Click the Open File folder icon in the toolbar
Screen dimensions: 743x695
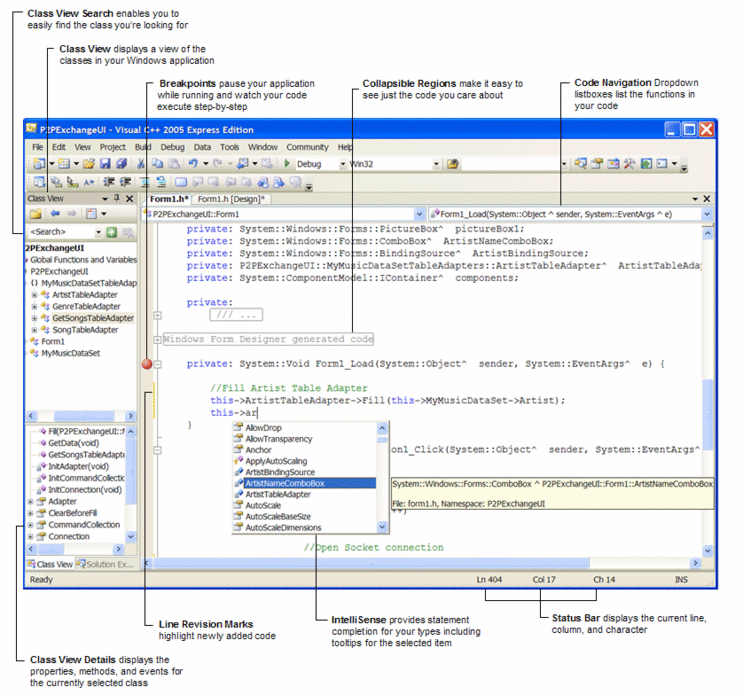pos(89,164)
